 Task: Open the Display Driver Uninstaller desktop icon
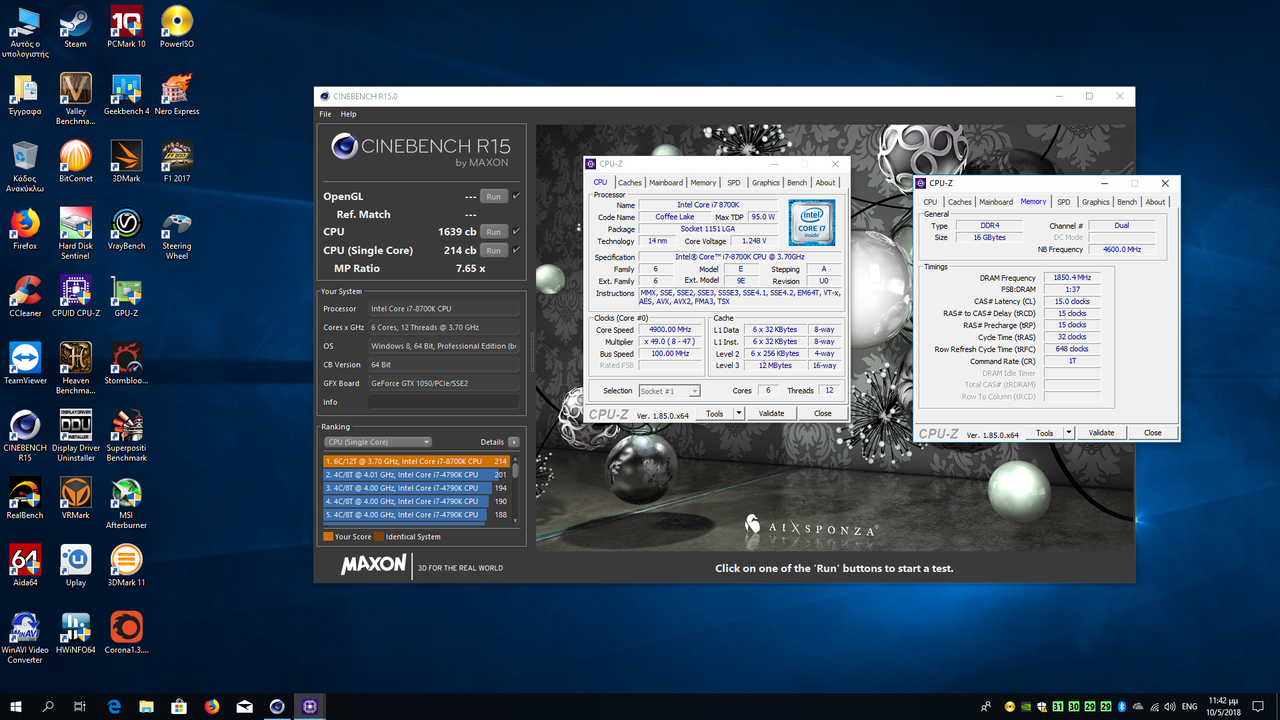(x=75, y=435)
